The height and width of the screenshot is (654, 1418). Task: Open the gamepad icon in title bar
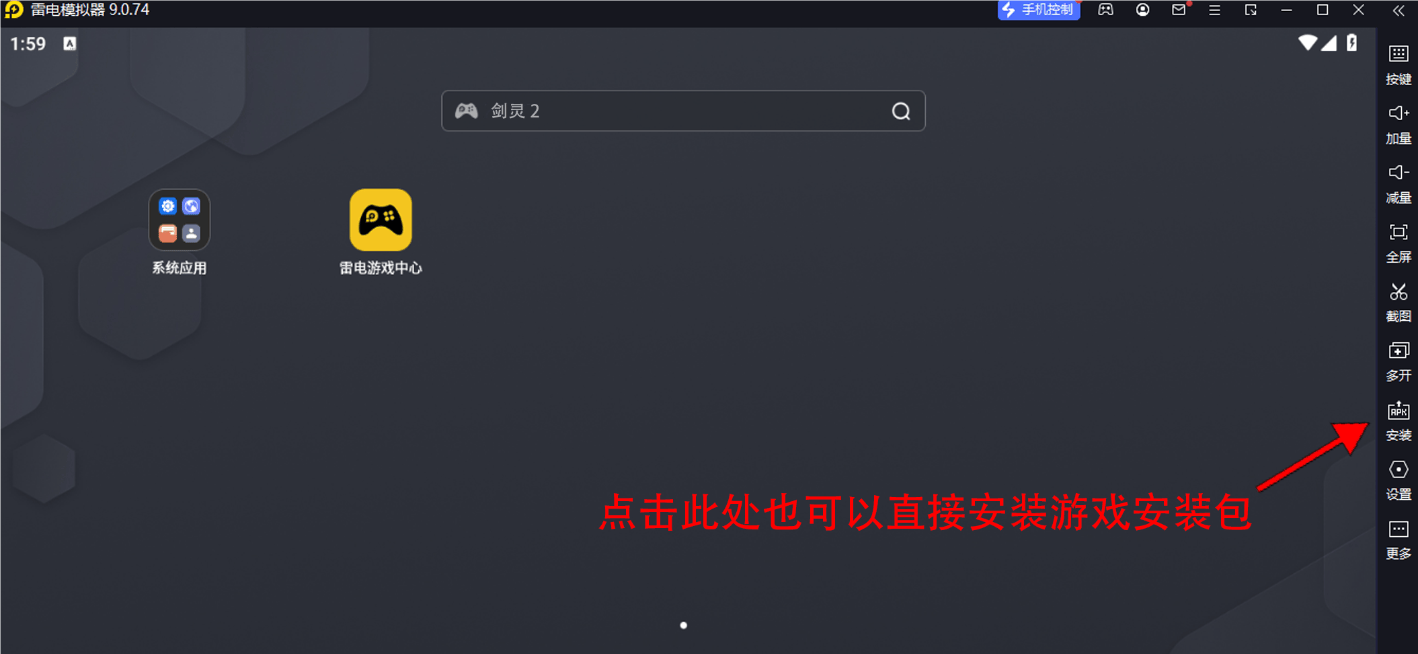1106,10
